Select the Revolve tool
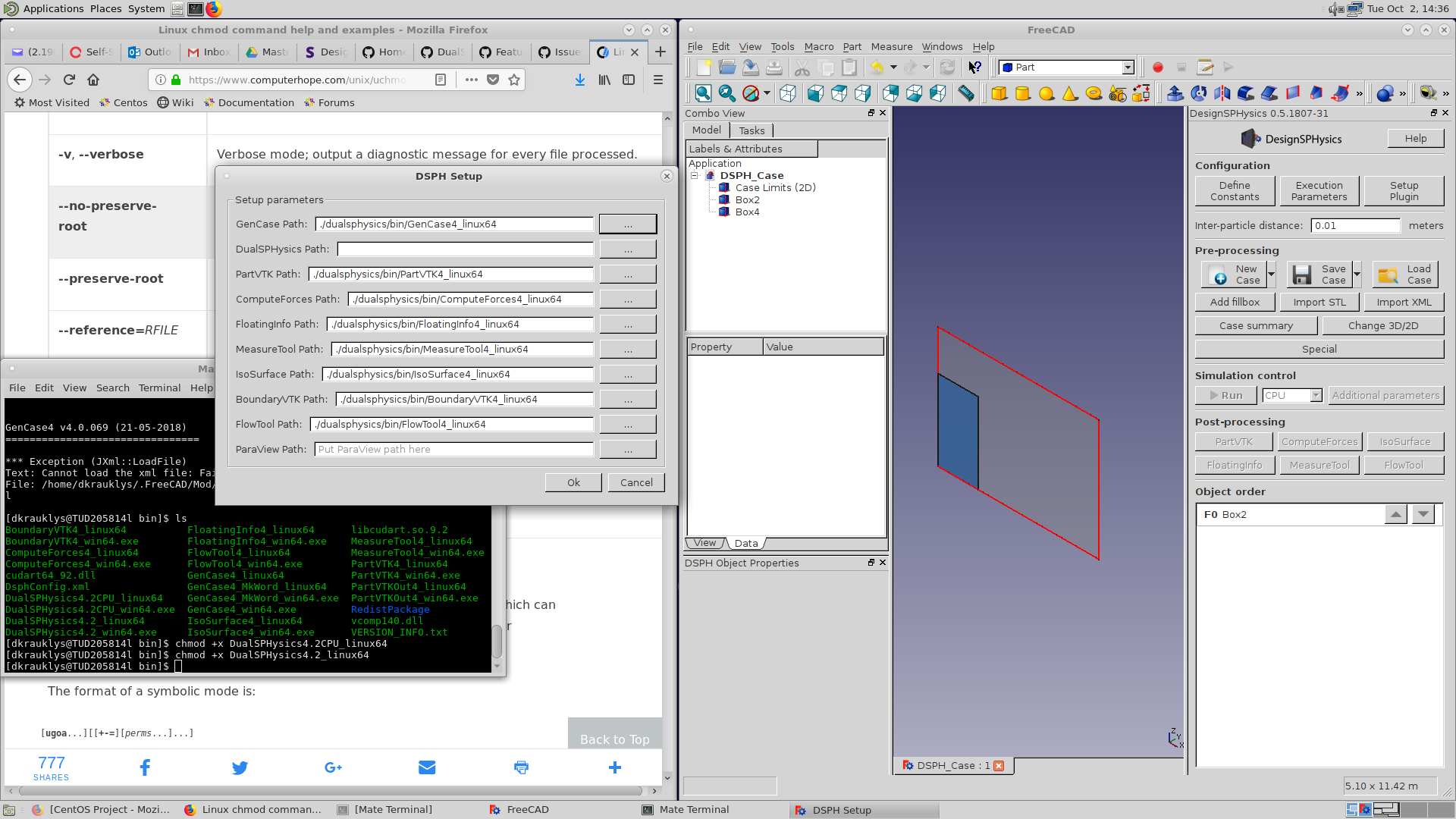The height and width of the screenshot is (819, 1456). [1199, 93]
